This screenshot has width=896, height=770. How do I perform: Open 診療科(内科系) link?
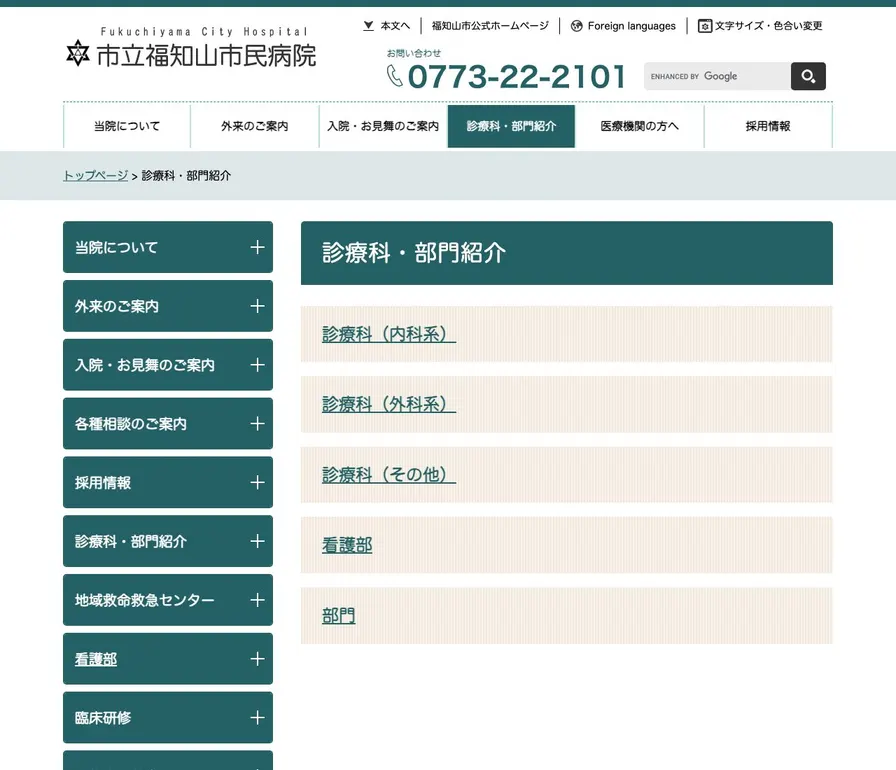[x=389, y=334]
